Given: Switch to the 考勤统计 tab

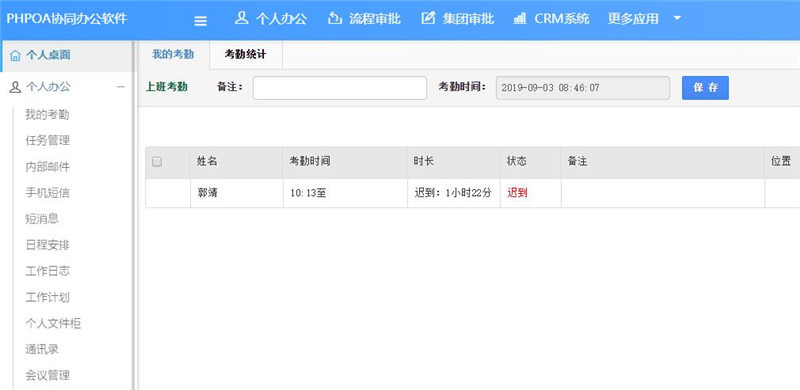Looking at the screenshot, I should click(x=245, y=55).
